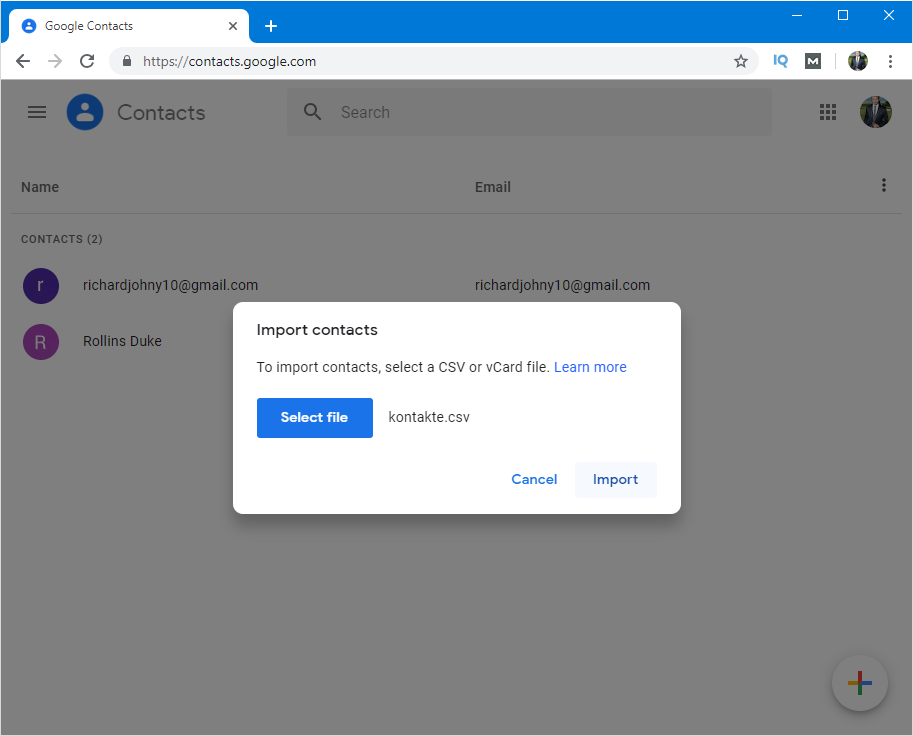This screenshot has height=736, width=913.
Task: Click the Import contacts dialog title
Action: tap(317, 330)
